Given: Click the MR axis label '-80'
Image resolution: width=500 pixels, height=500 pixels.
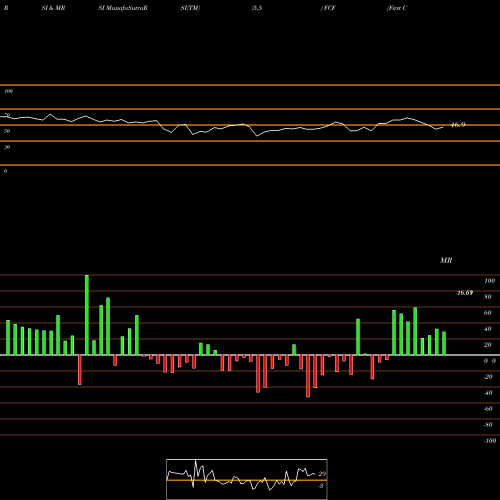Looking at the screenshot, I should [x=488, y=425].
